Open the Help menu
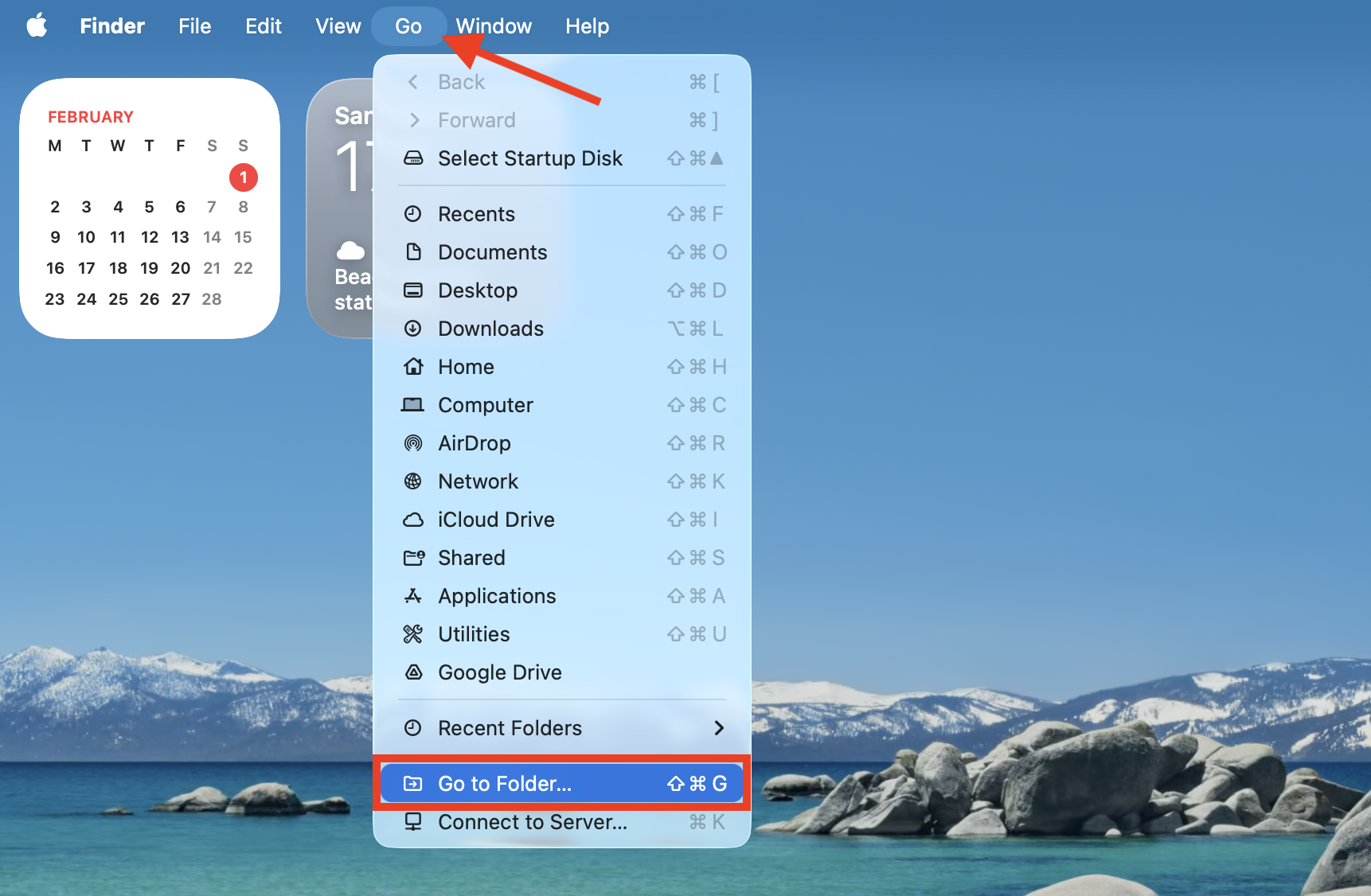1371x896 pixels. coord(587,25)
